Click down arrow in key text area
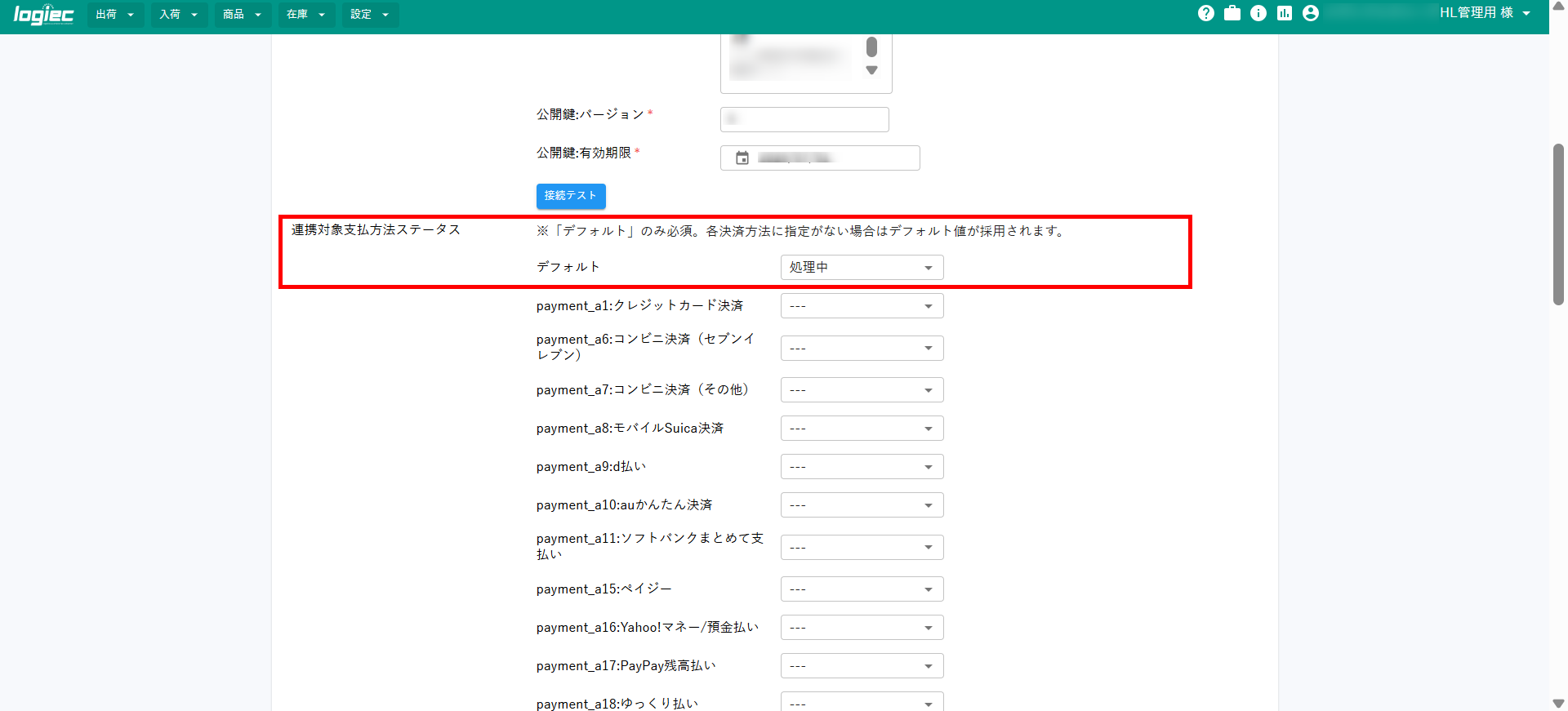1568x711 pixels. point(871,70)
